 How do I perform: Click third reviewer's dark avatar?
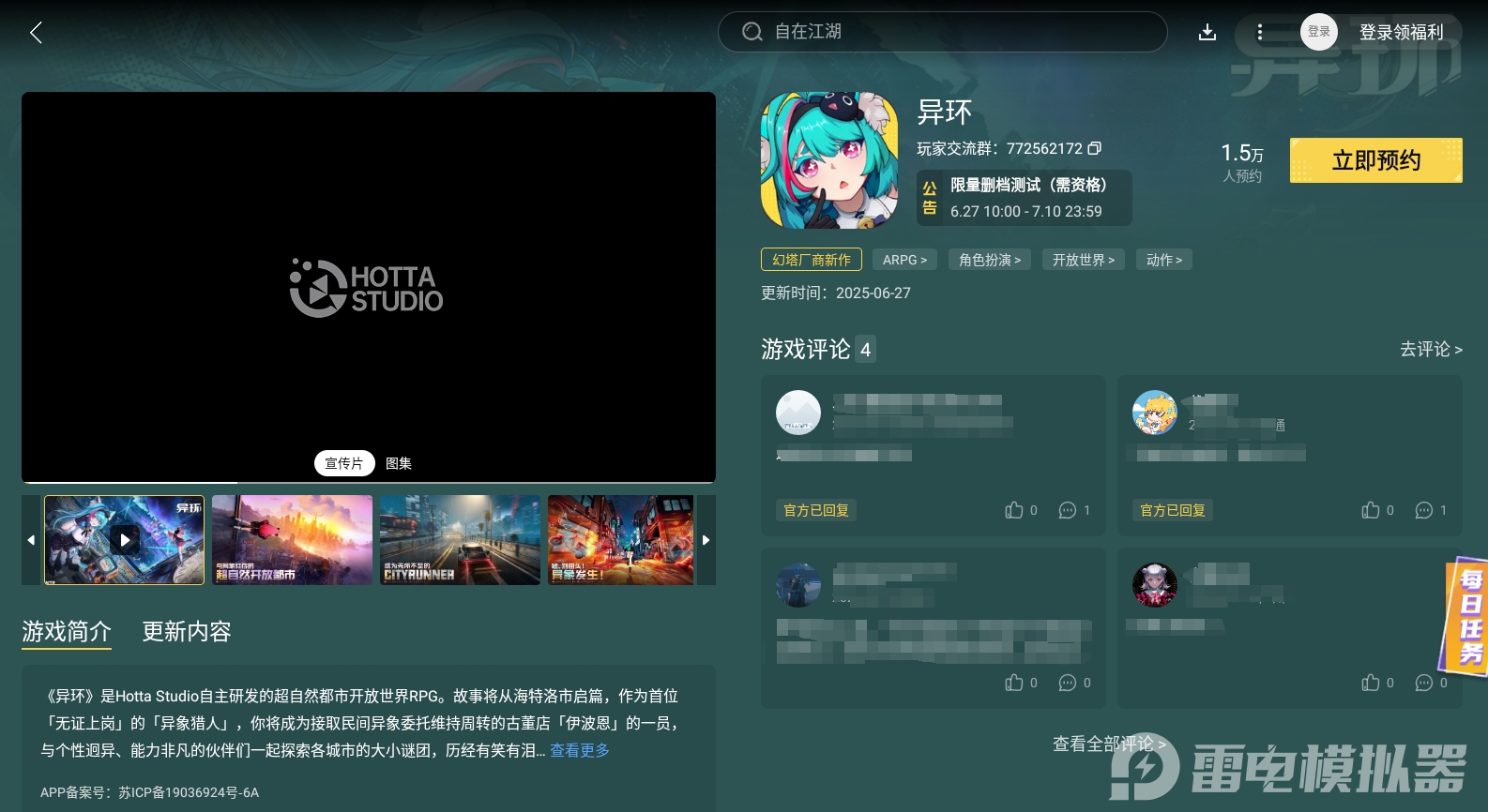pyautogui.click(x=798, y=585)
